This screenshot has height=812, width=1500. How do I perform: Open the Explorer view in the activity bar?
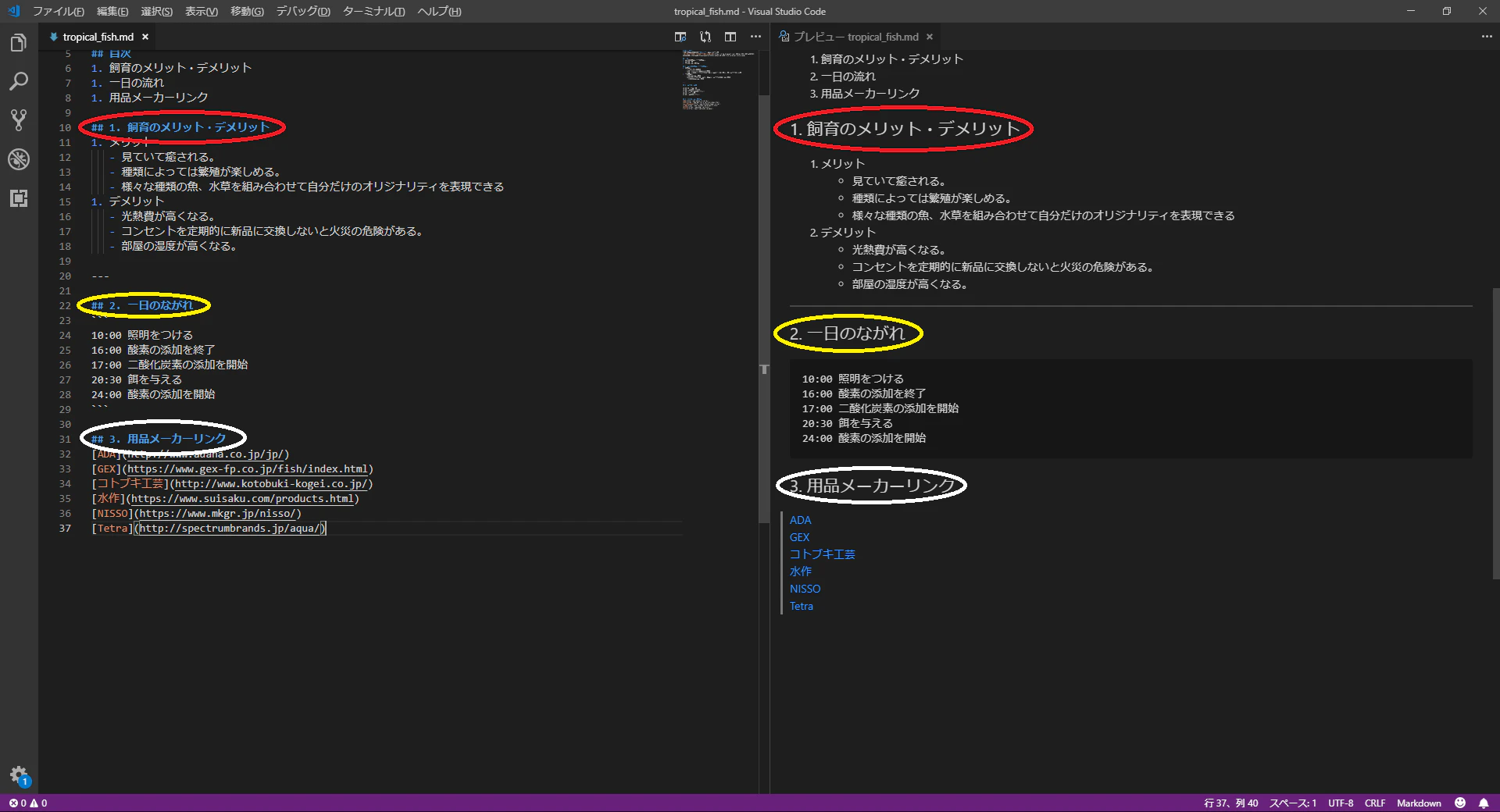(x=19, y=43)
